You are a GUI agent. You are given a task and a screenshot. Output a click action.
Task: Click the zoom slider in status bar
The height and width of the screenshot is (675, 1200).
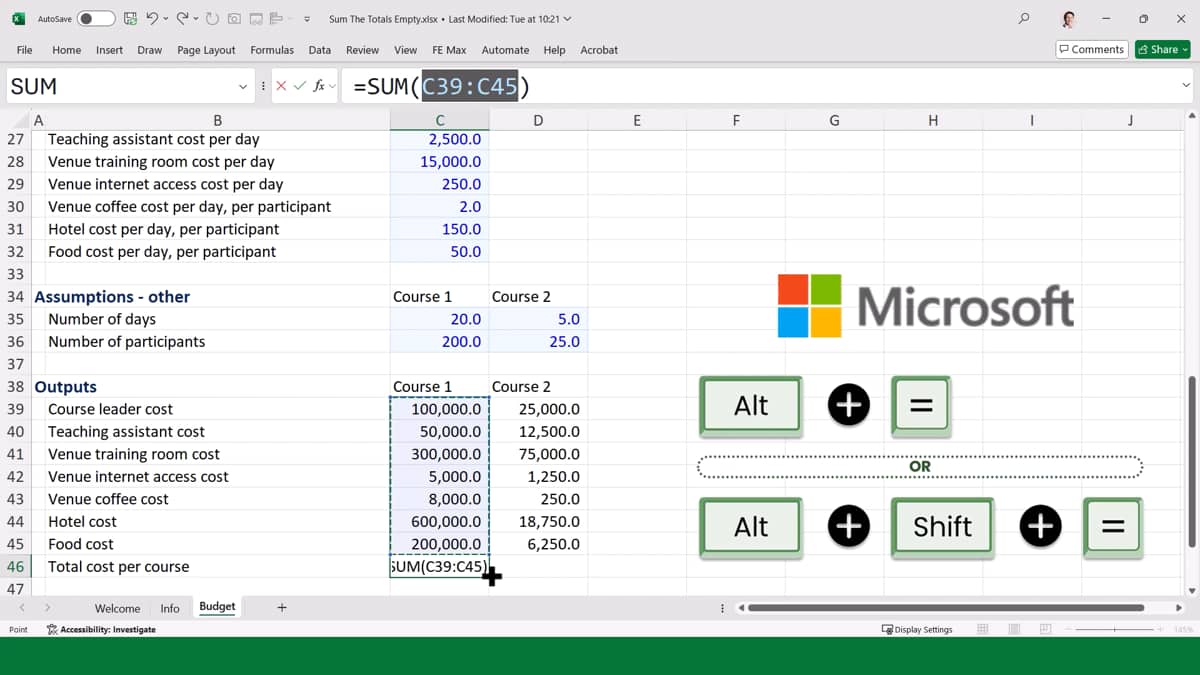[1114, 629]
